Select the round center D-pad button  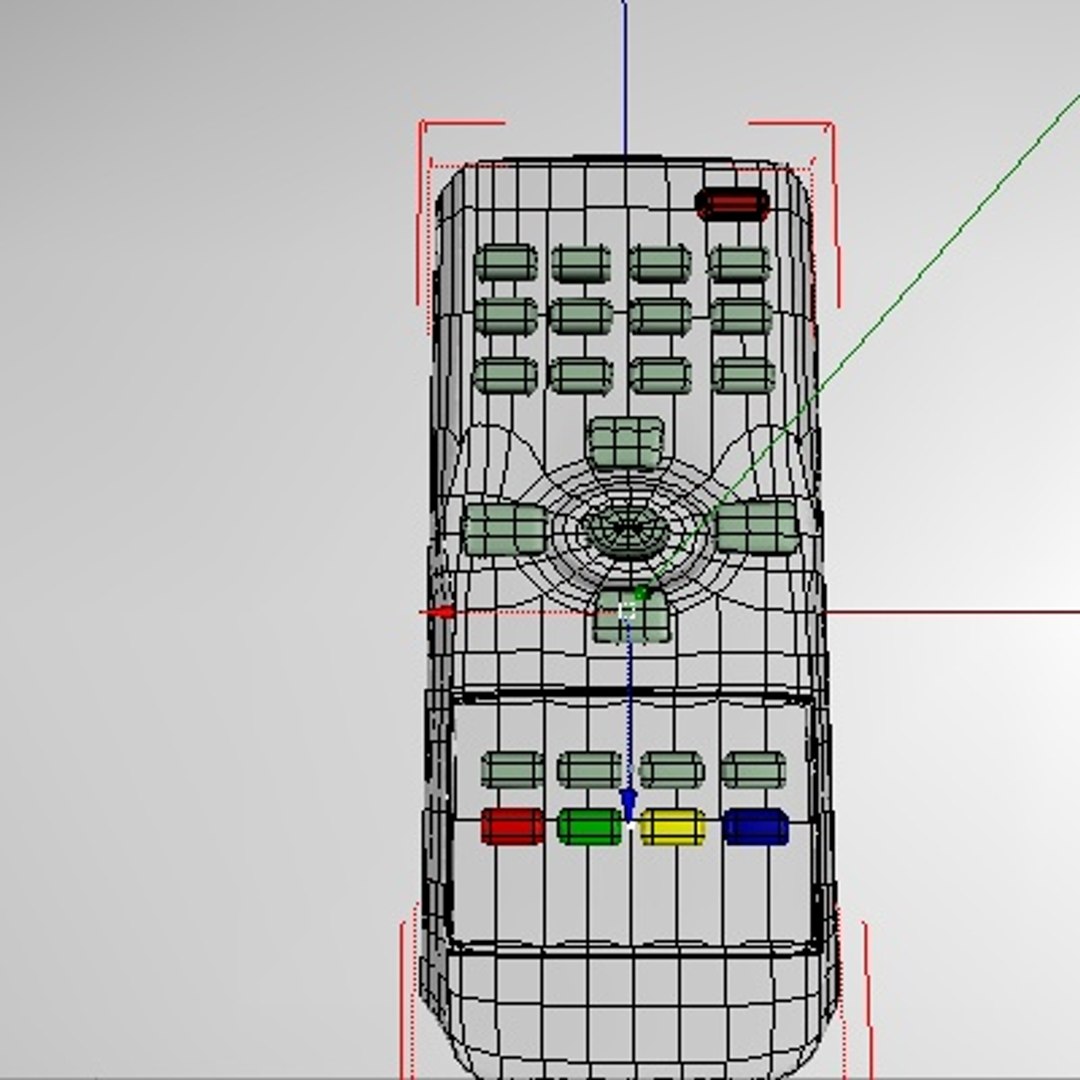pyautogui.click(x=626, y=531)
